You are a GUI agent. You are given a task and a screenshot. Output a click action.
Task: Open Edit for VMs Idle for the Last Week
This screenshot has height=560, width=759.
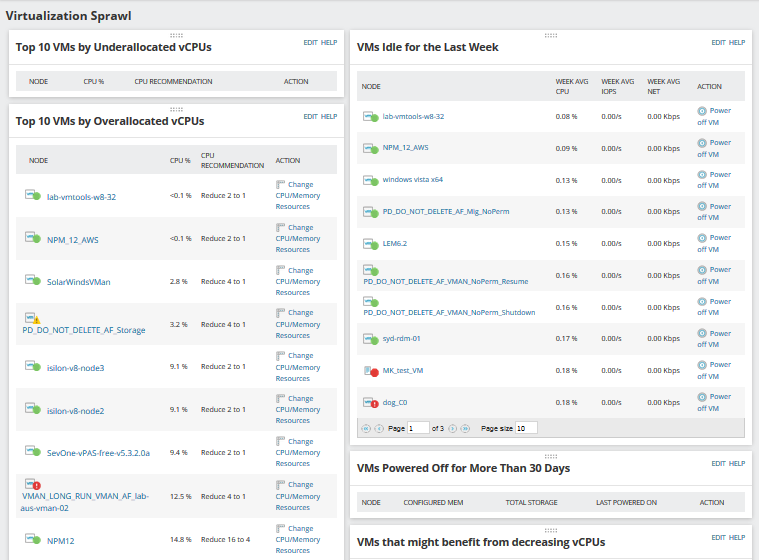point(718,43)
